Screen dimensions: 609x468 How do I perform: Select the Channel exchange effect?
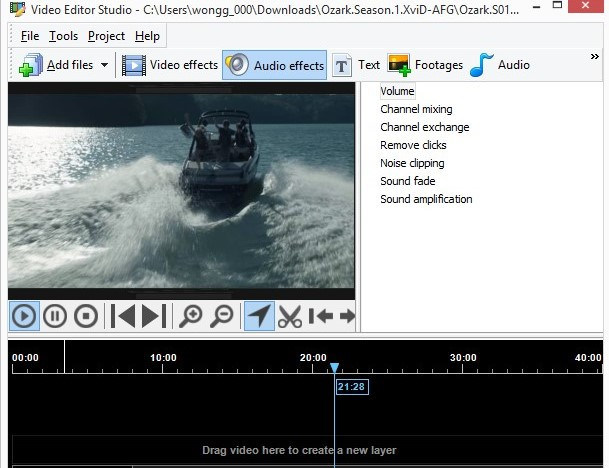pos(425,127)
